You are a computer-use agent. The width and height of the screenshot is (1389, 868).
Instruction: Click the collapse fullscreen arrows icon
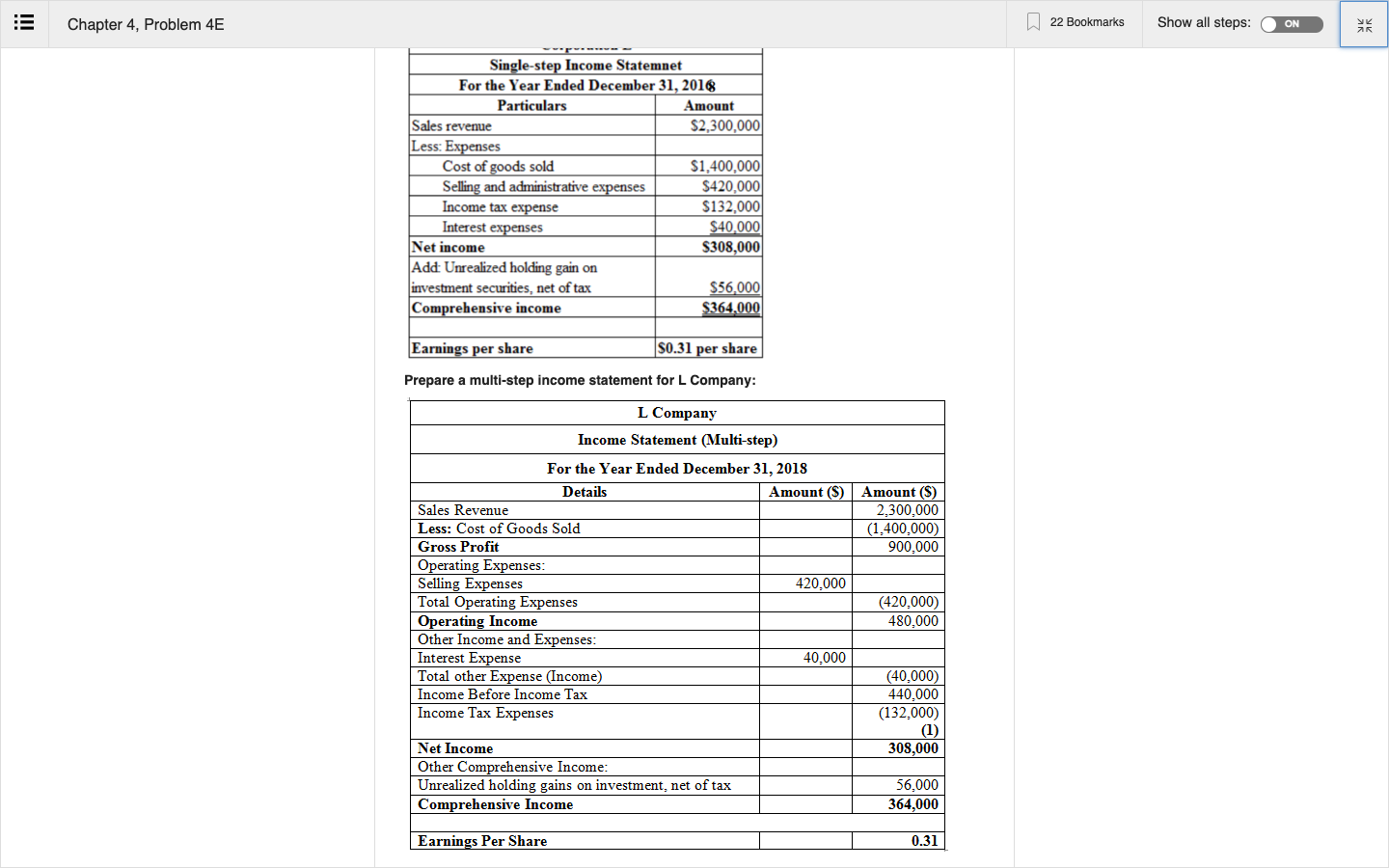1364,25
